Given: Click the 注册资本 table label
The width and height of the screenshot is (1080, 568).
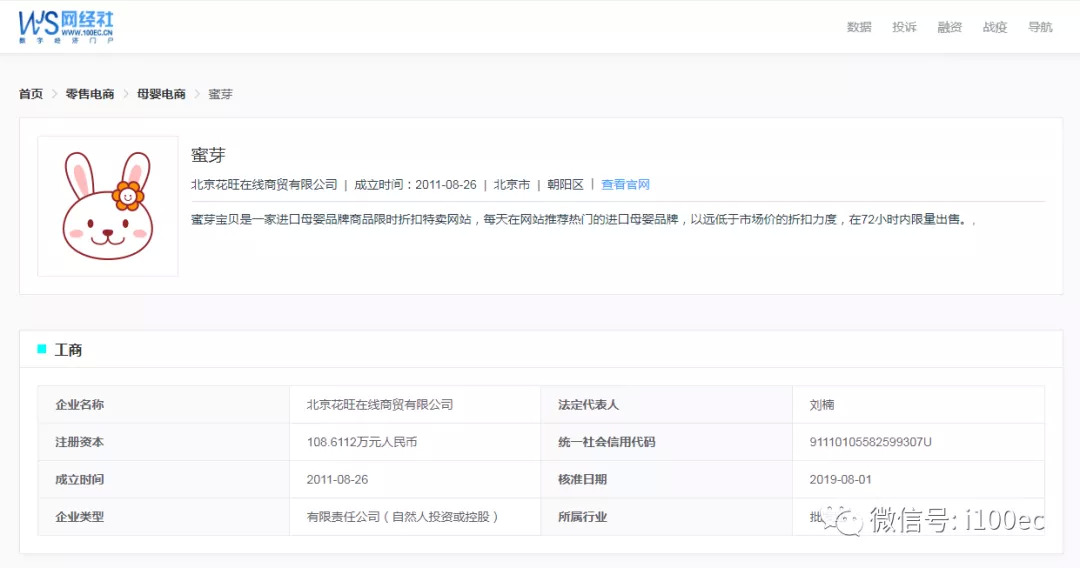Looking at the screenshot, I should 79,442.
